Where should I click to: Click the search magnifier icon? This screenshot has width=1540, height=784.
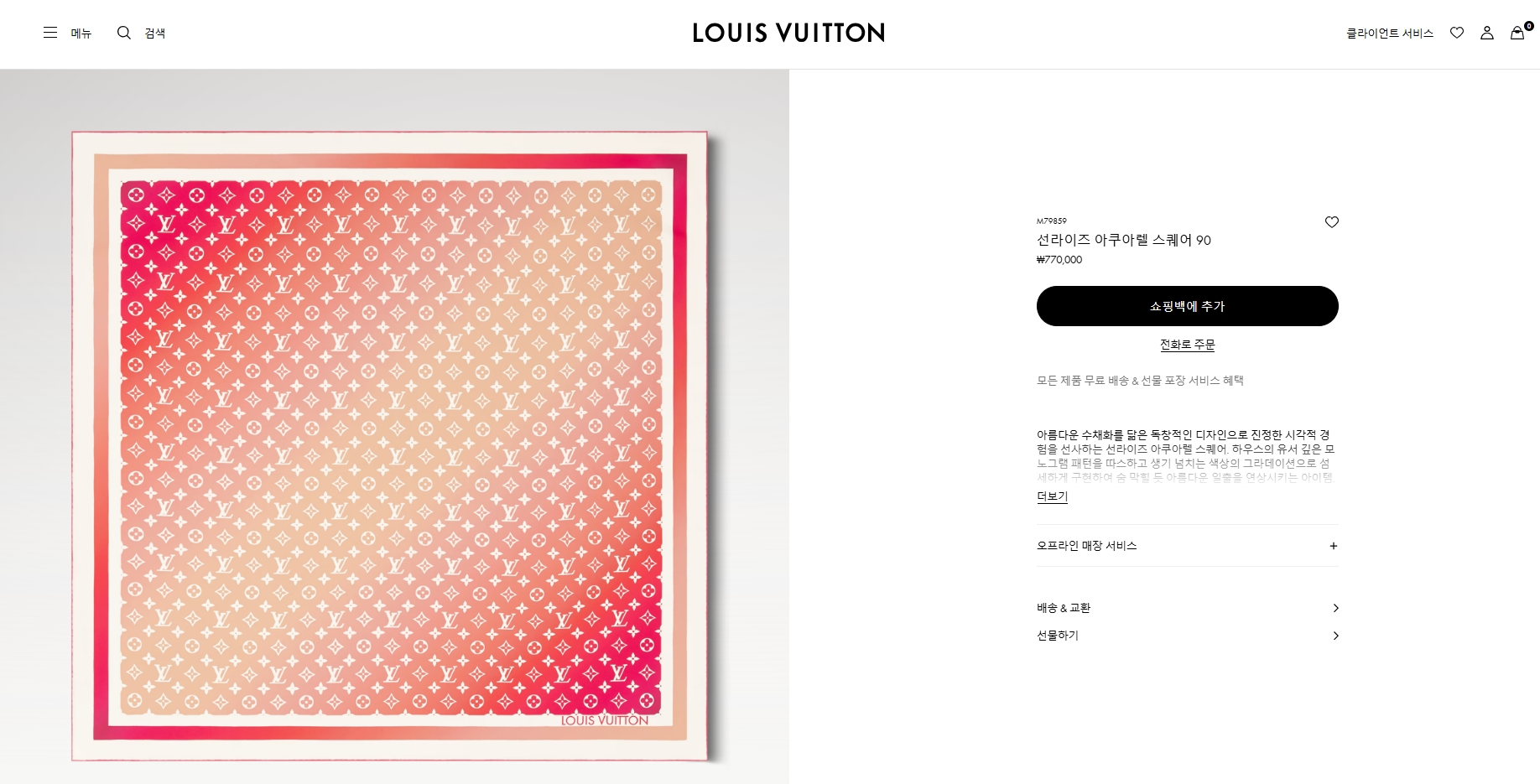pyautogui.click(x=124, y=33)
